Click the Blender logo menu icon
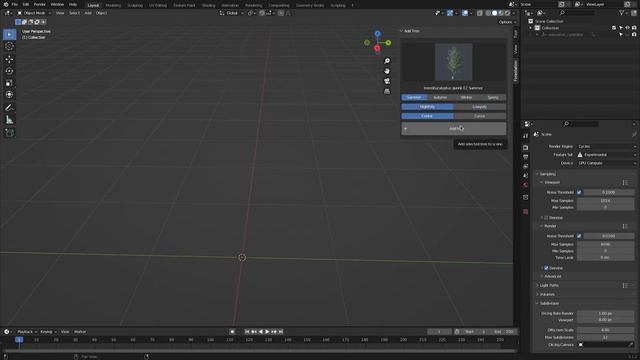Image resolution: width=640 pixels, height=360 pixels. click(x=6, y=4)
